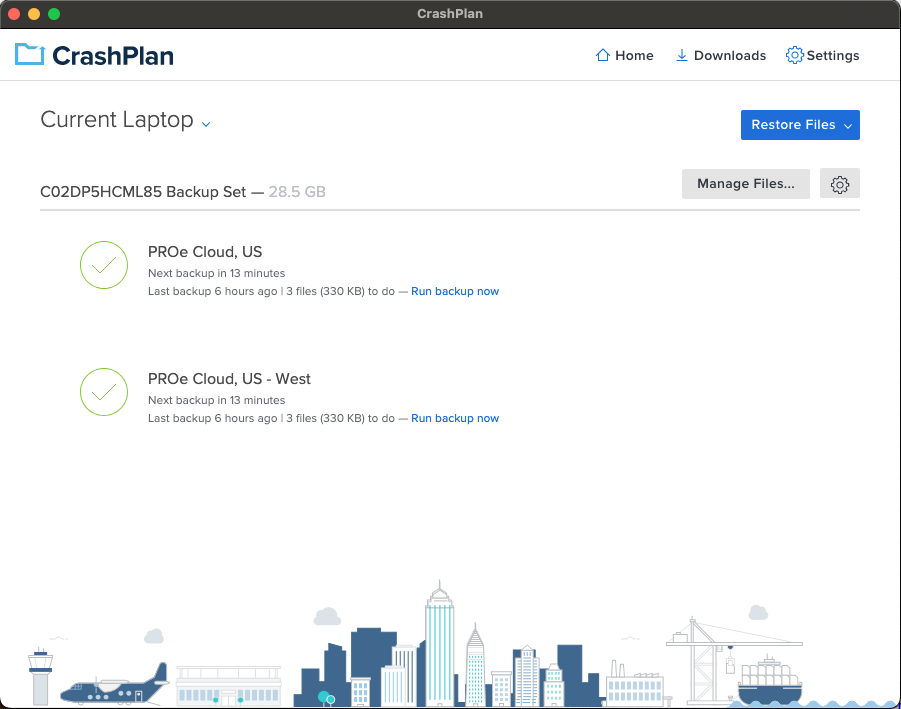Click the download arrow icon beside Downloads
Image resolution: width=901 pixels, height=709 pixels.
tap(682, 56)
